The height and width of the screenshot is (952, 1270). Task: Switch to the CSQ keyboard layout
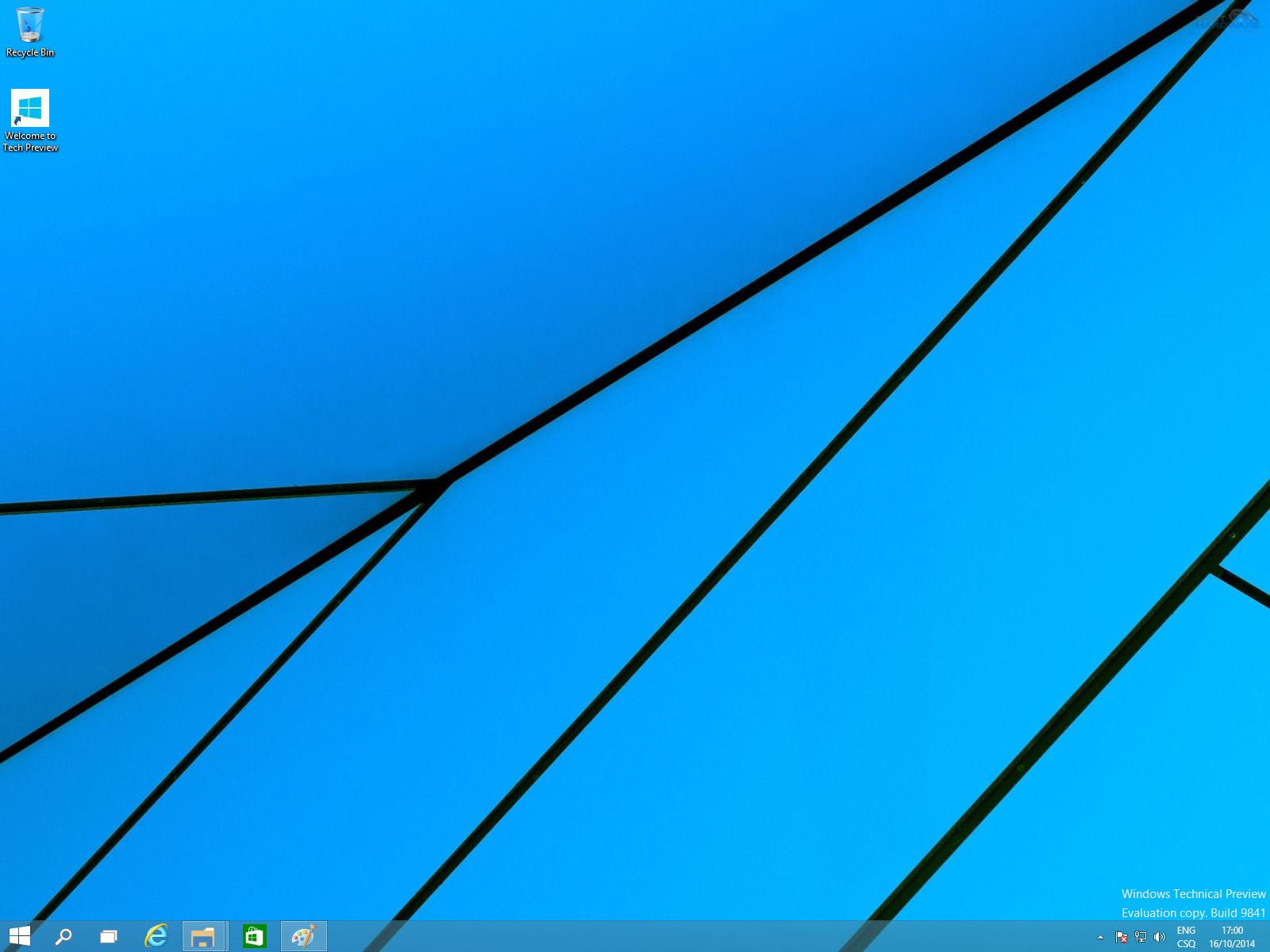tap(1187, 944)
